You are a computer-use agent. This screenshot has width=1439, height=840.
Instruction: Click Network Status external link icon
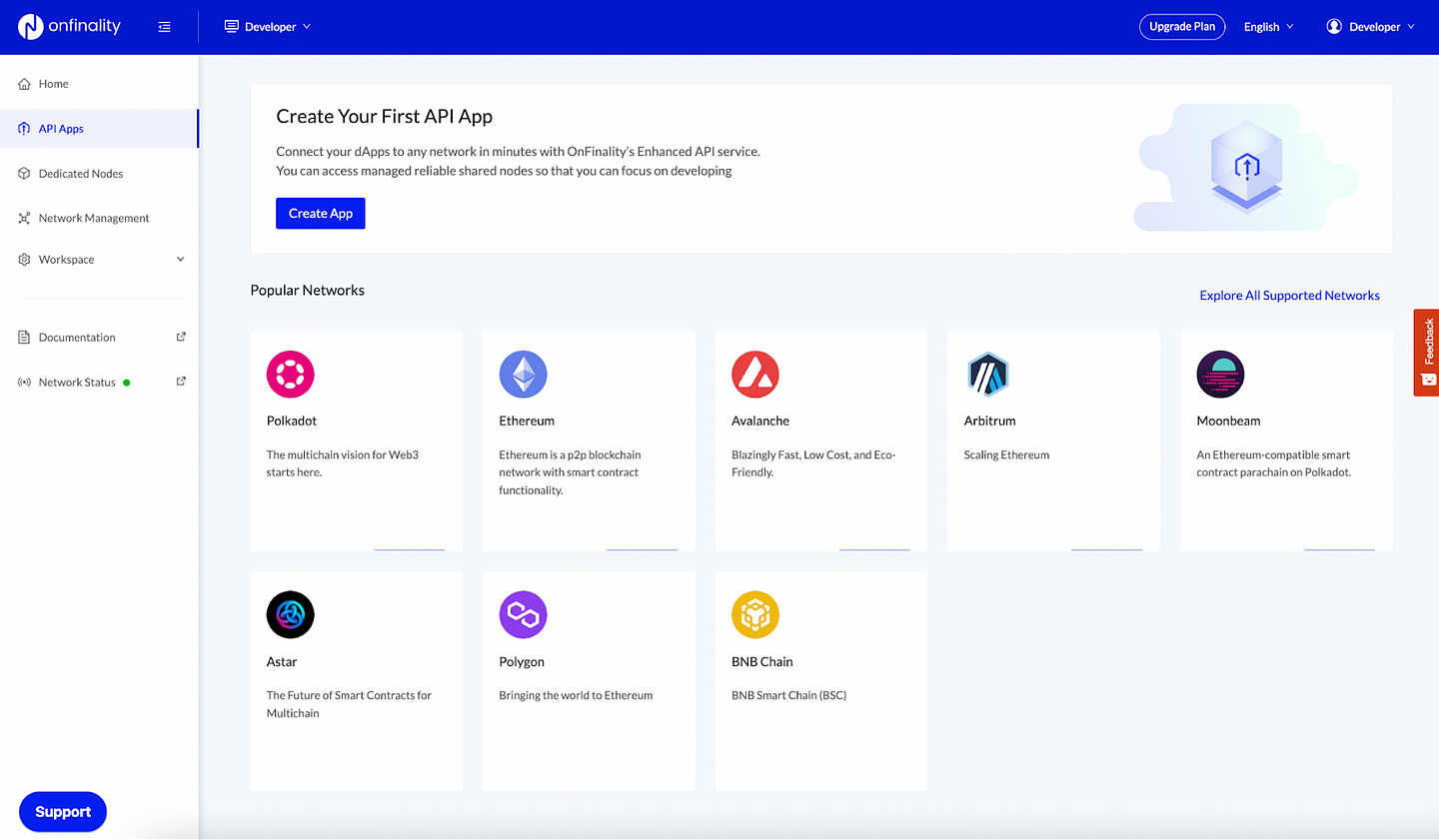coord(181,382)
